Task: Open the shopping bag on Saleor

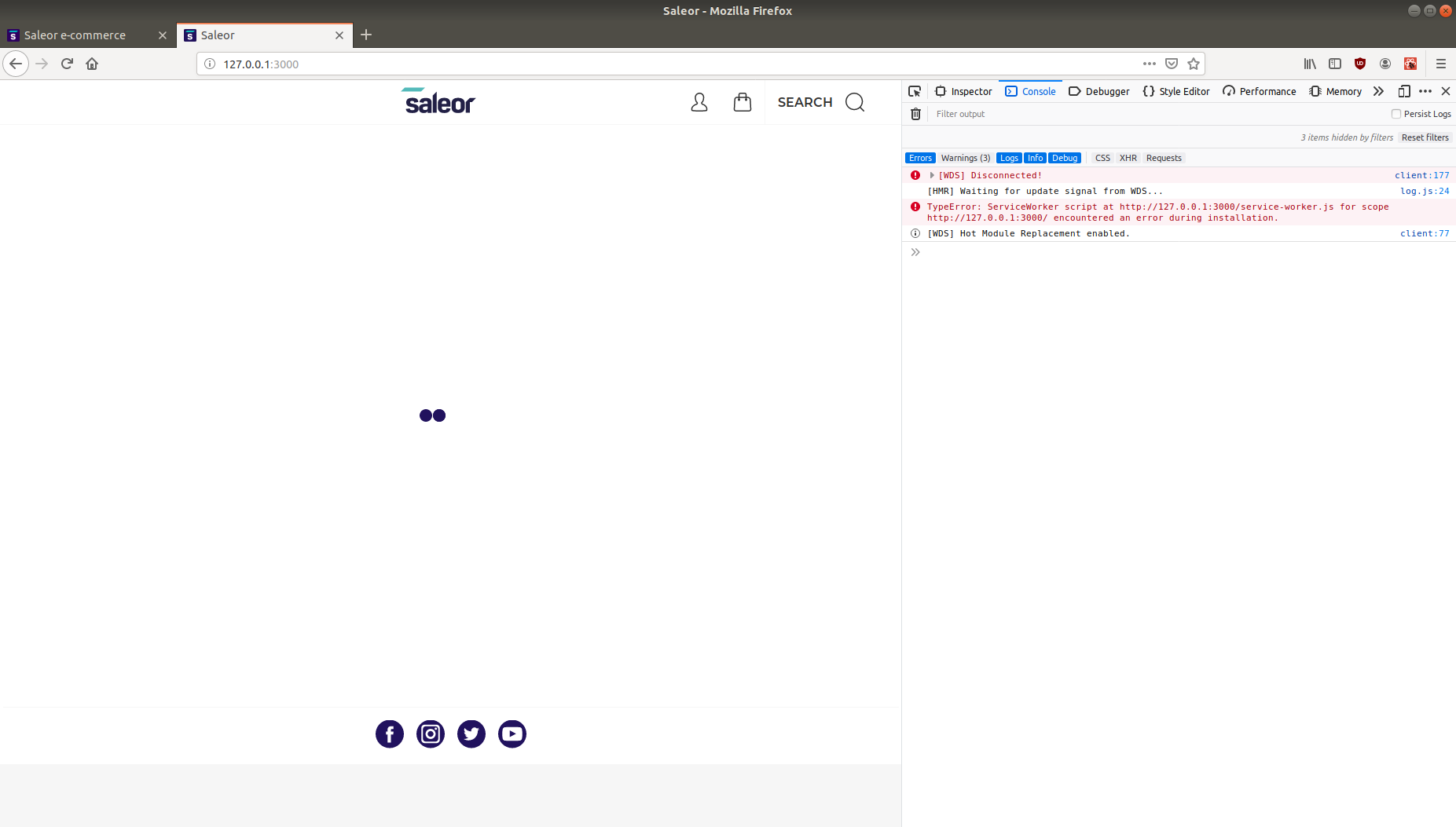Action: point(741,101)
